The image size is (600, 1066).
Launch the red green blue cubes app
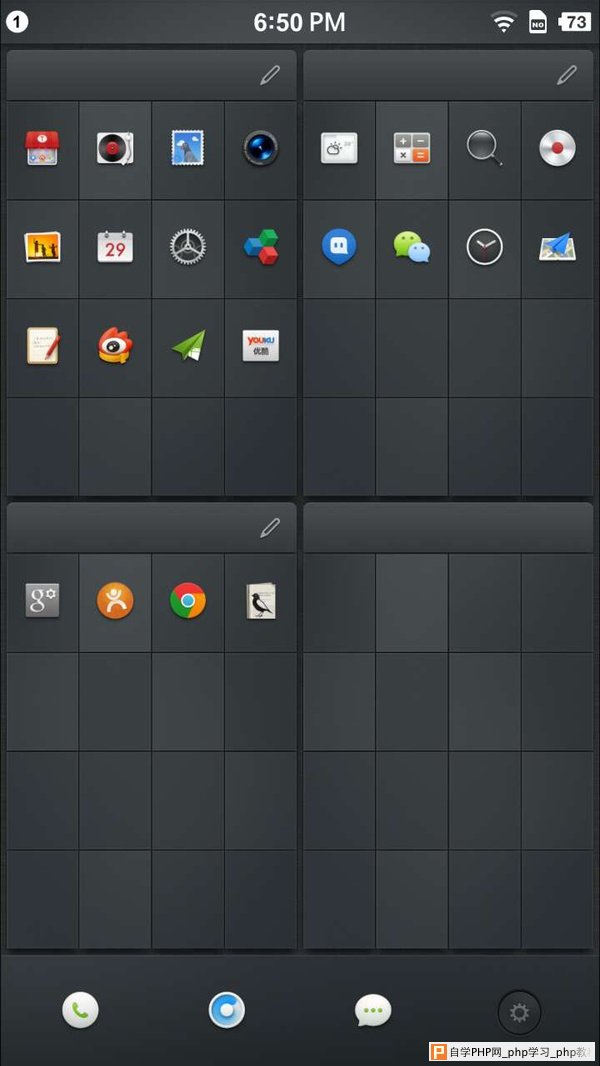[x=261, y=247]
